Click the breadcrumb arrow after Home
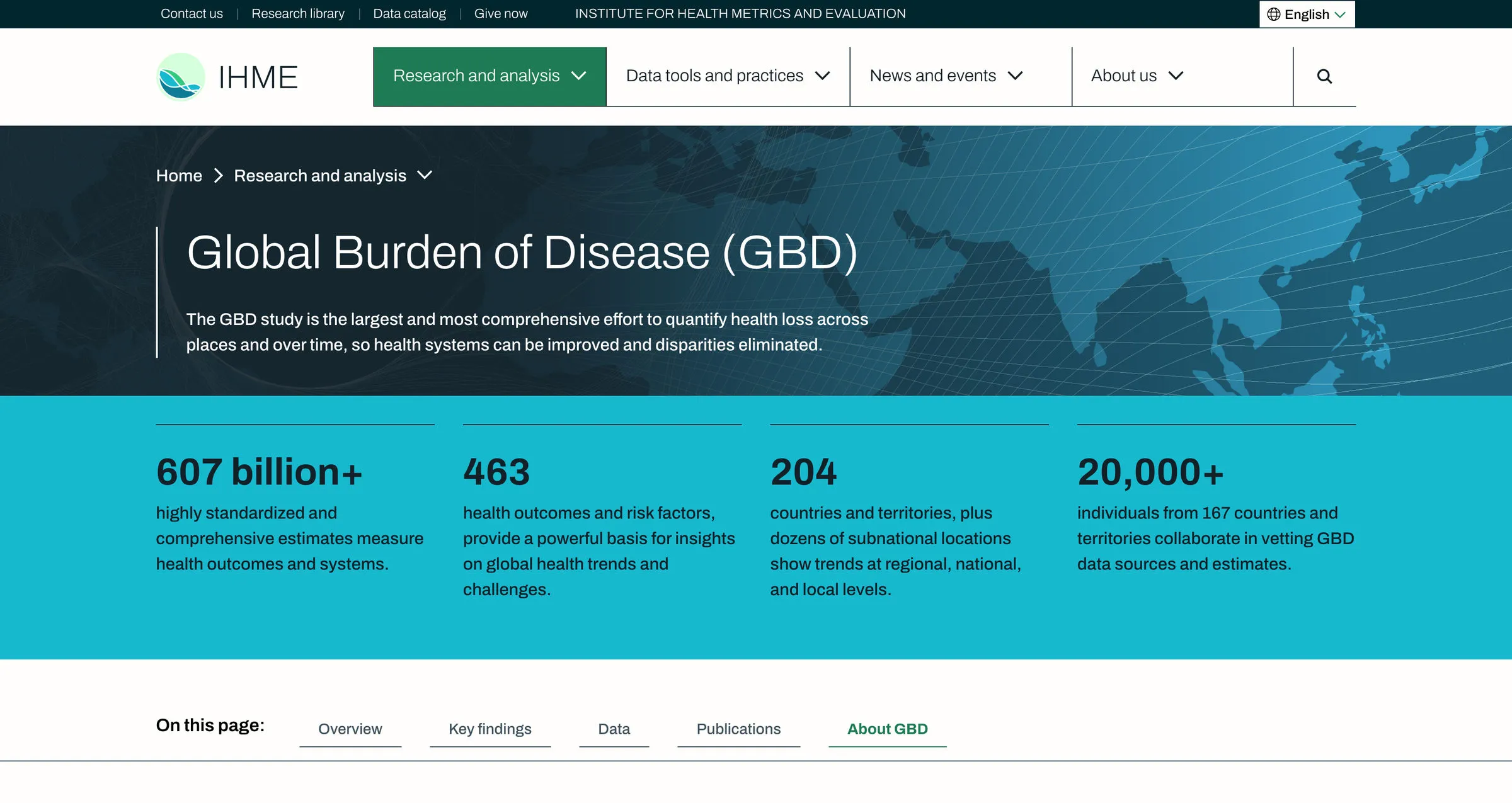 tap(218, 176)
